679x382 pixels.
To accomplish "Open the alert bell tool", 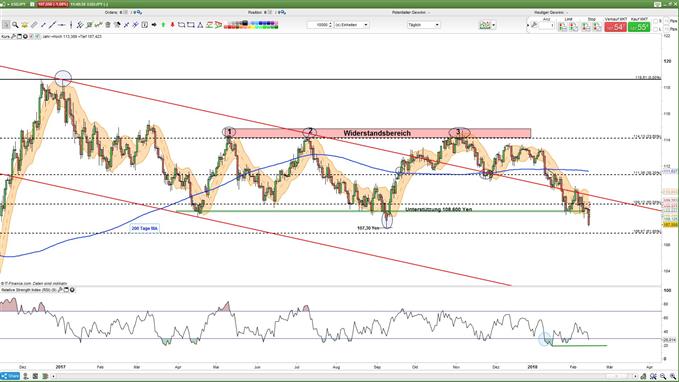I will [25, 25].
